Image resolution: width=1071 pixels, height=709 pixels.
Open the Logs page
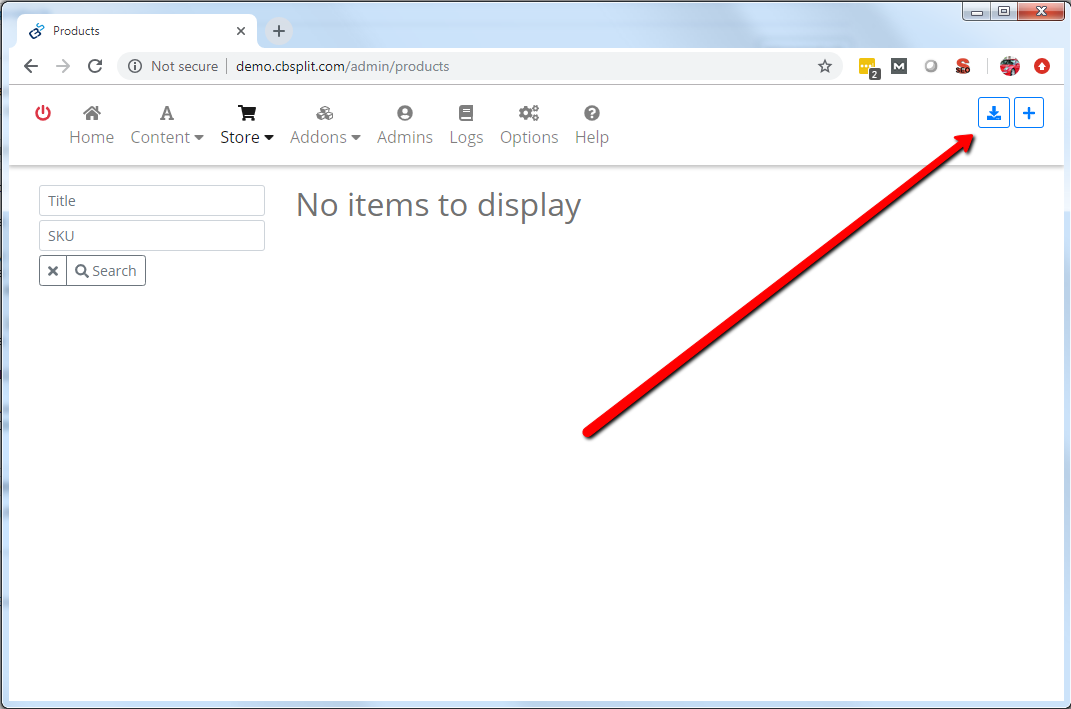click(x=466, y=126)
